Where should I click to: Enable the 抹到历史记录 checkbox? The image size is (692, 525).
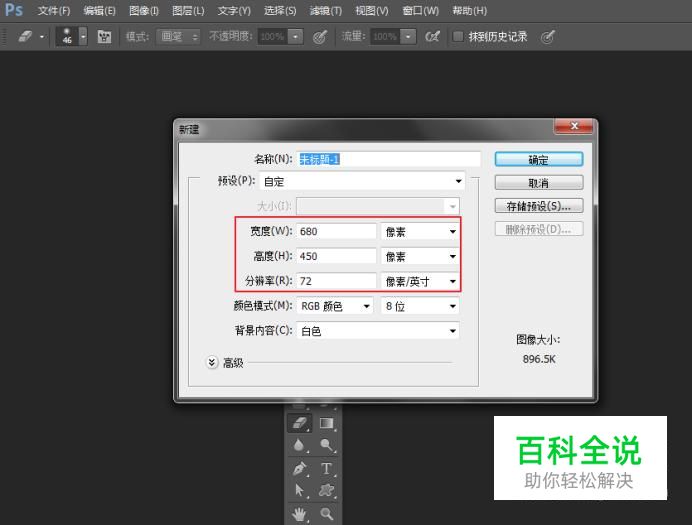[x=458, y=36]
